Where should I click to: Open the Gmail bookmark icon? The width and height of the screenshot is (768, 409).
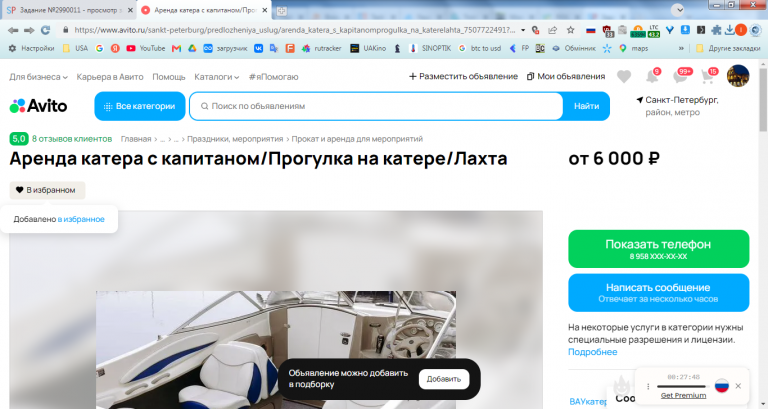point(176,48)
